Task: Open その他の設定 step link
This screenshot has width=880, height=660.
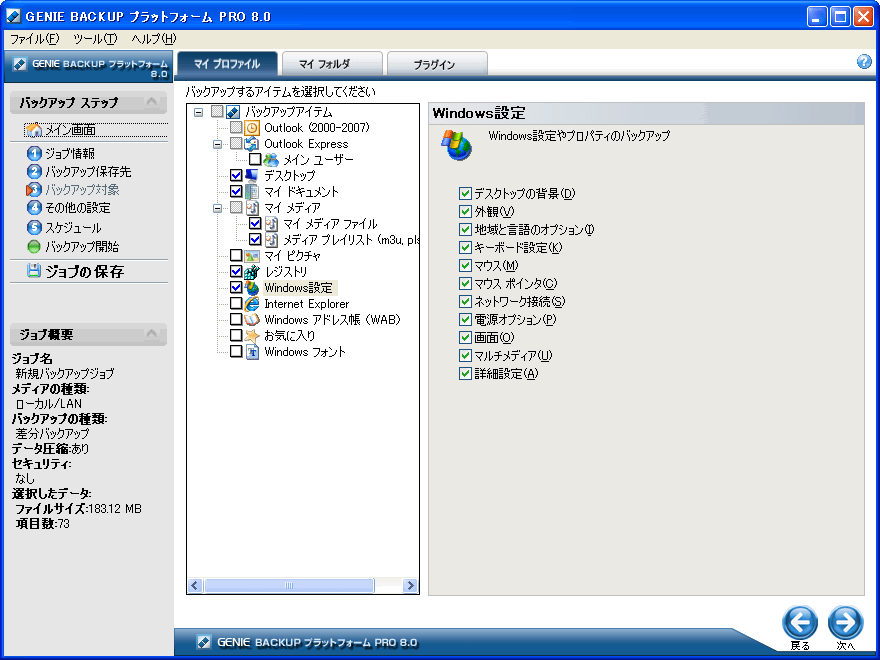Action: tap(77, 208)
